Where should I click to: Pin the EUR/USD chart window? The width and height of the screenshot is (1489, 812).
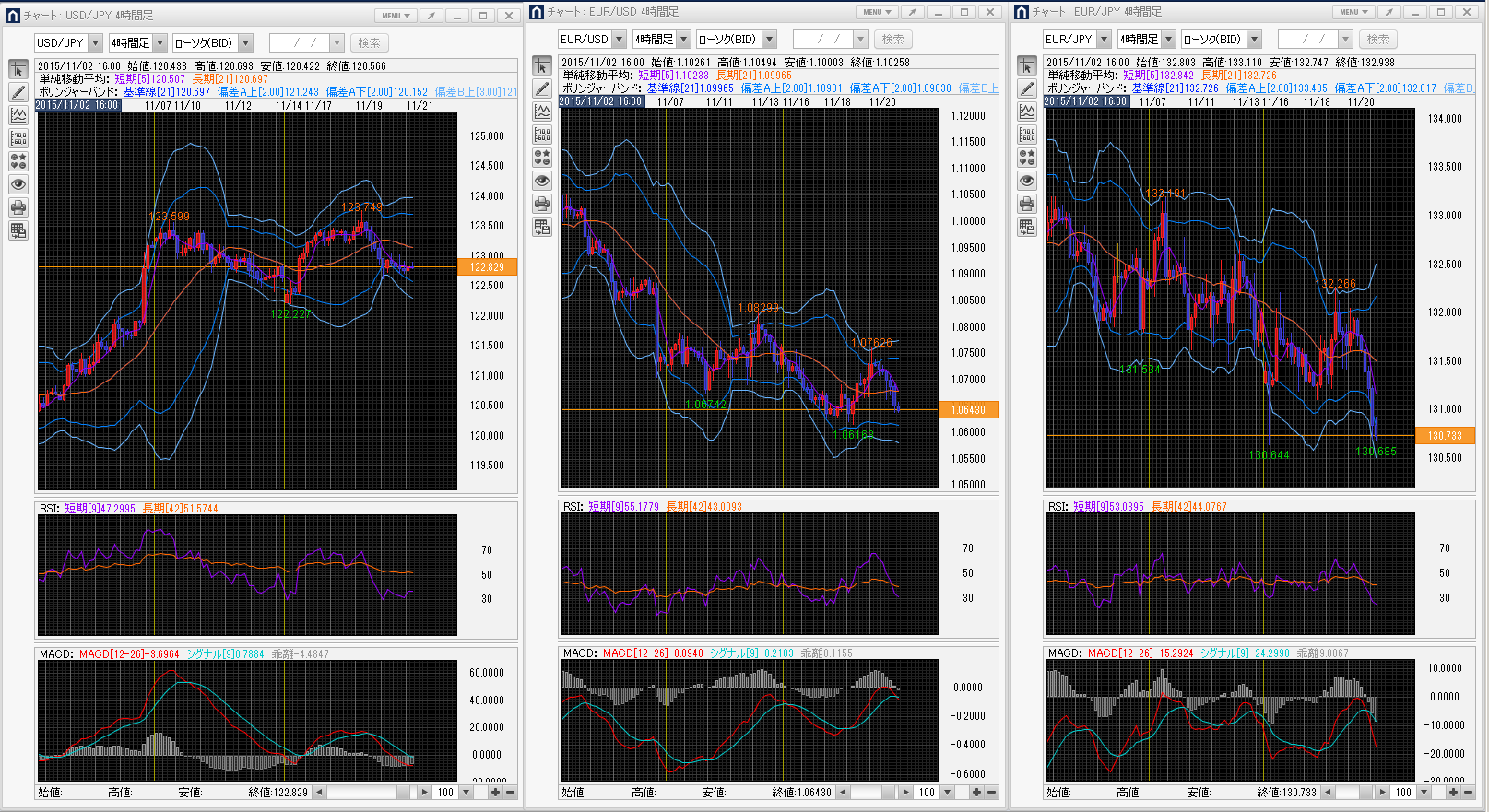(912, 12)
